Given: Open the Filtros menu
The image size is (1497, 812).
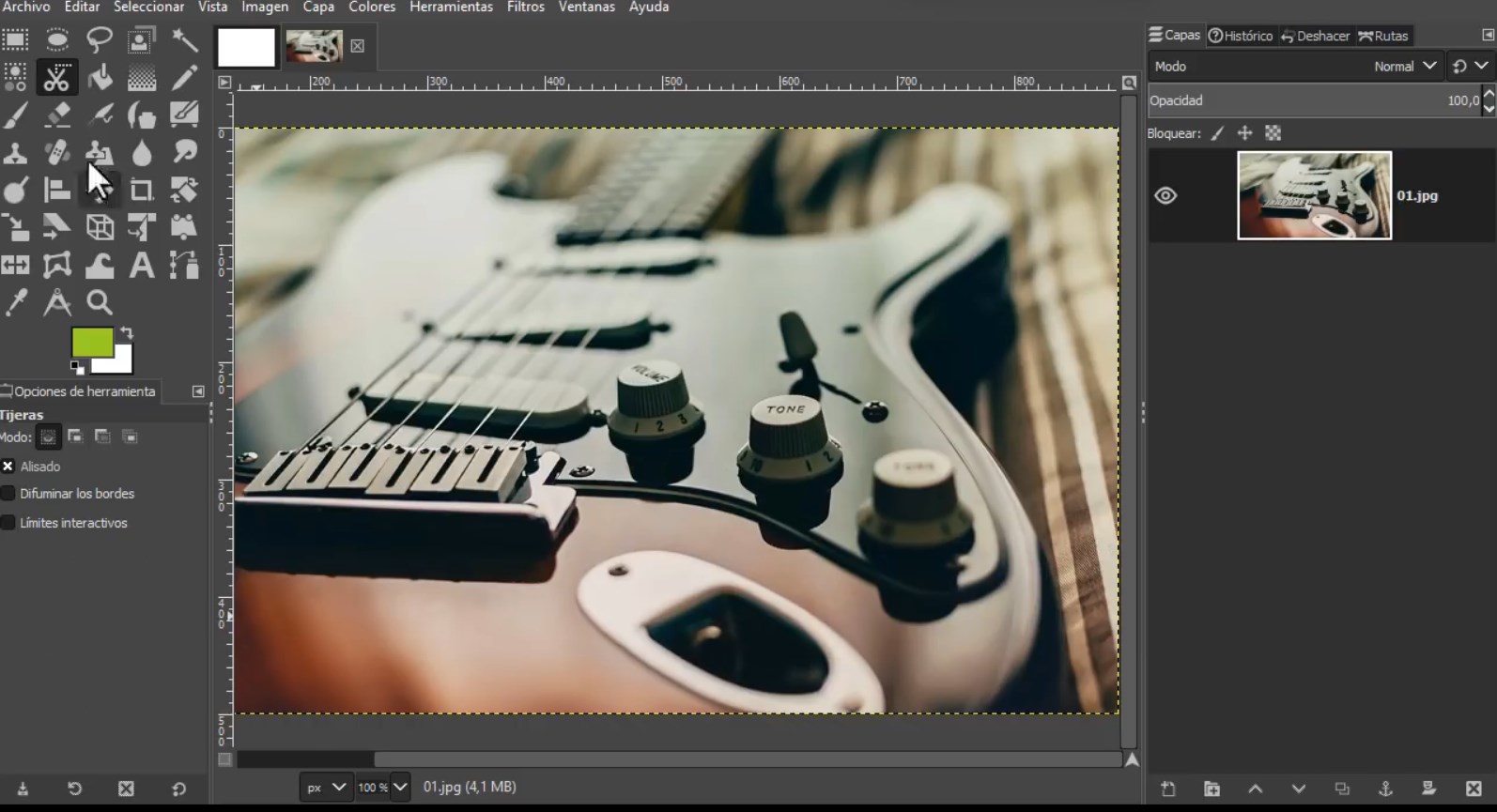Looking at the screenshot, I should pos(525,7).
